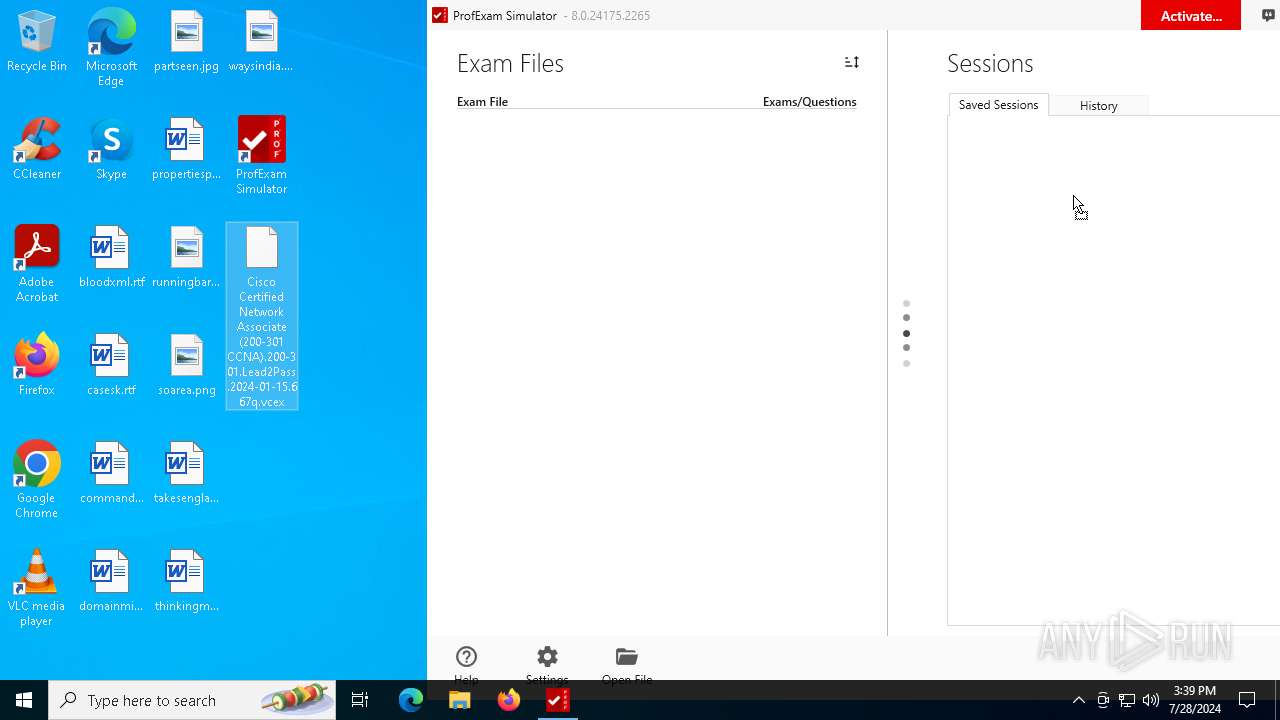This screenshot has width=1280, height=720.
Task: Select runningbar image file on desktop
Action: coord(186,258)
